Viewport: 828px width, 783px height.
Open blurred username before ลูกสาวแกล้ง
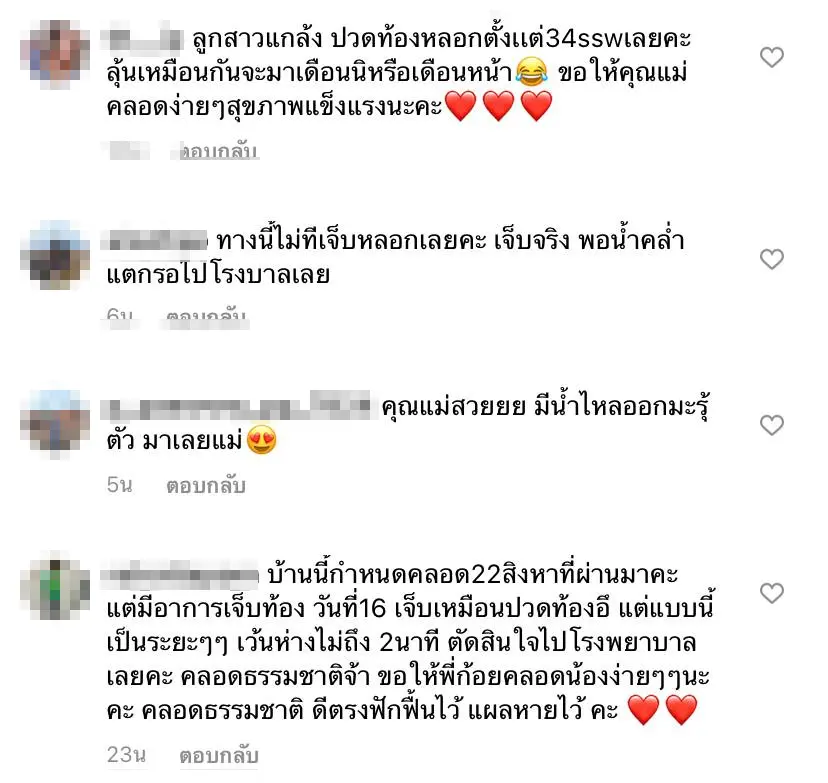(143, 40)
